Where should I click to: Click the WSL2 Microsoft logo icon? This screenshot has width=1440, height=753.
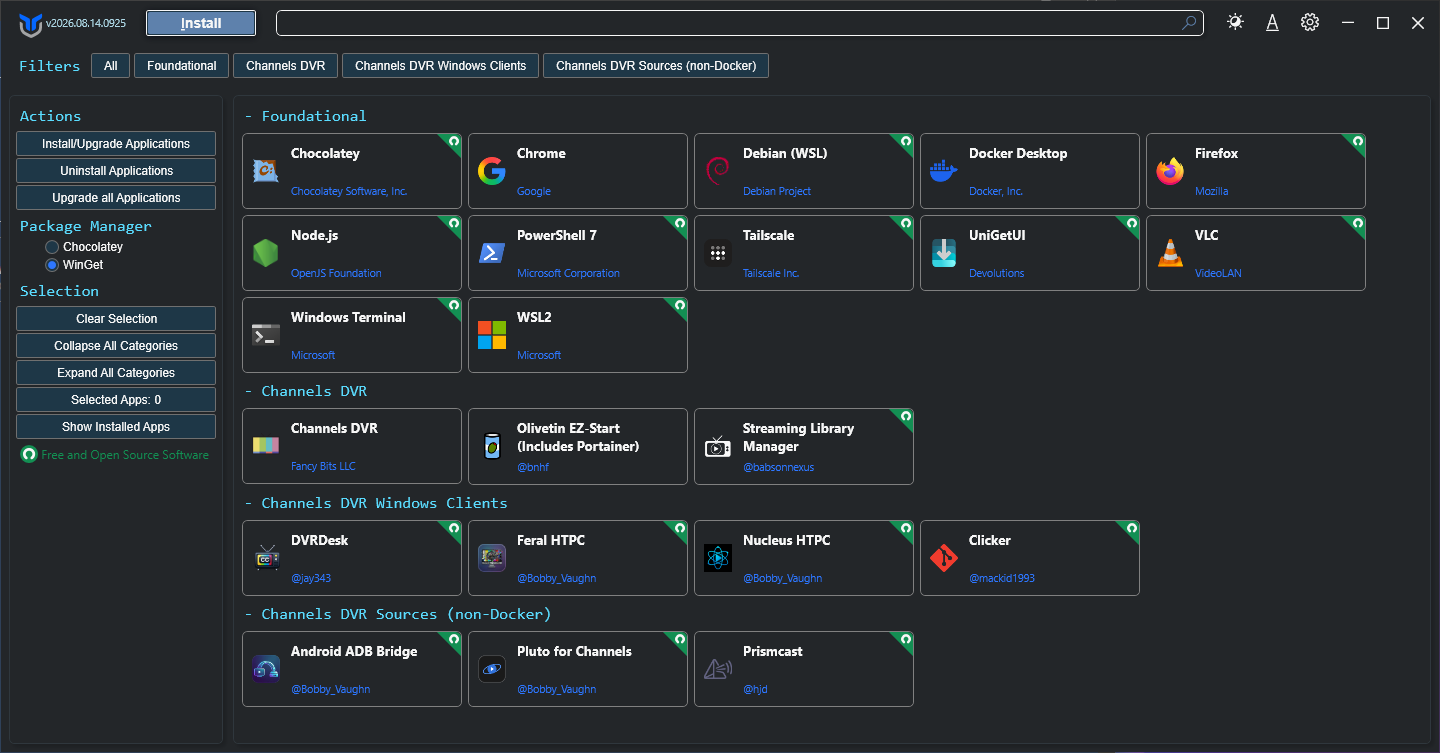point(492,335)
